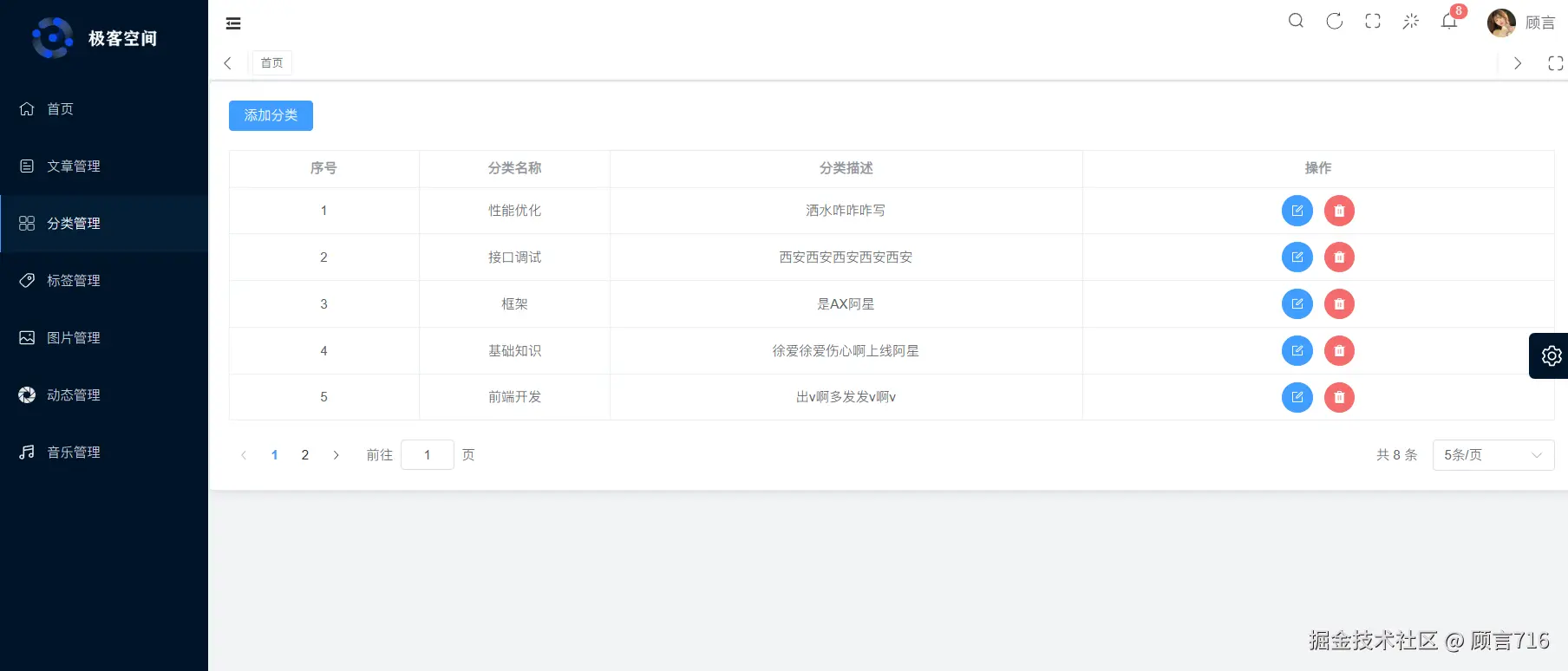This screenshot has height=671, width=1568.
Task: Open the search magnifier icon
Action: [1296, 21]
